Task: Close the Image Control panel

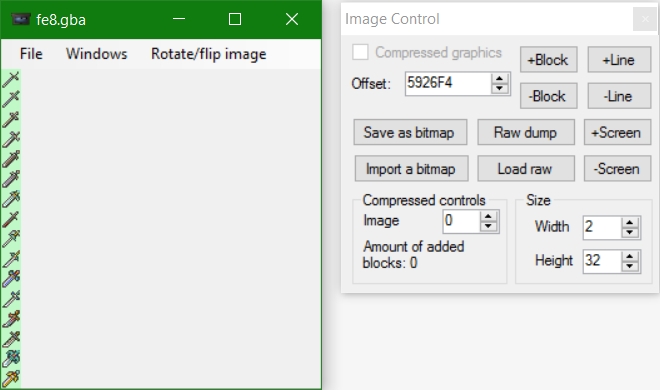Action: coord(645,19)
